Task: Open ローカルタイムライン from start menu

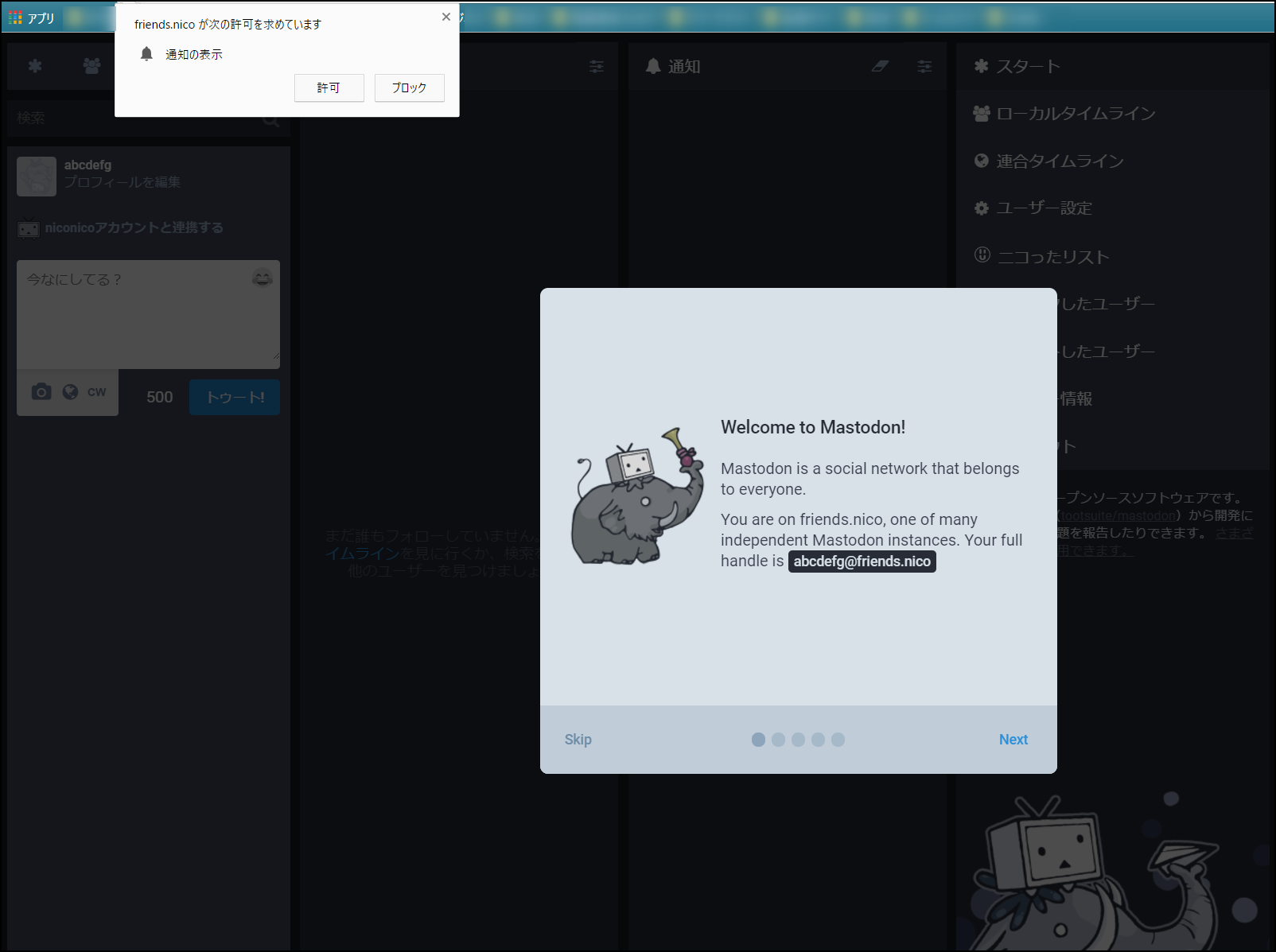Action: (x=1075, y=114)
